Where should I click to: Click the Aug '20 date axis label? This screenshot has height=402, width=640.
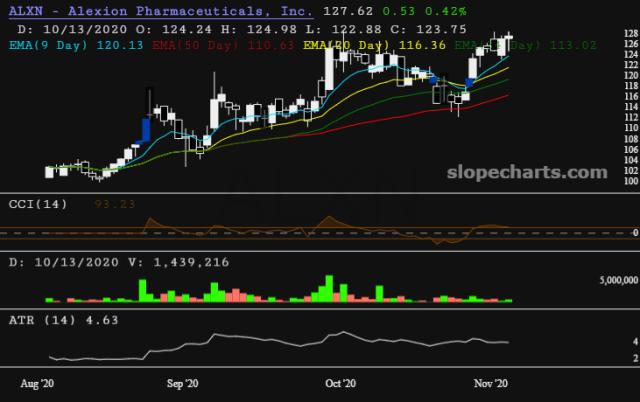(40, 382)
